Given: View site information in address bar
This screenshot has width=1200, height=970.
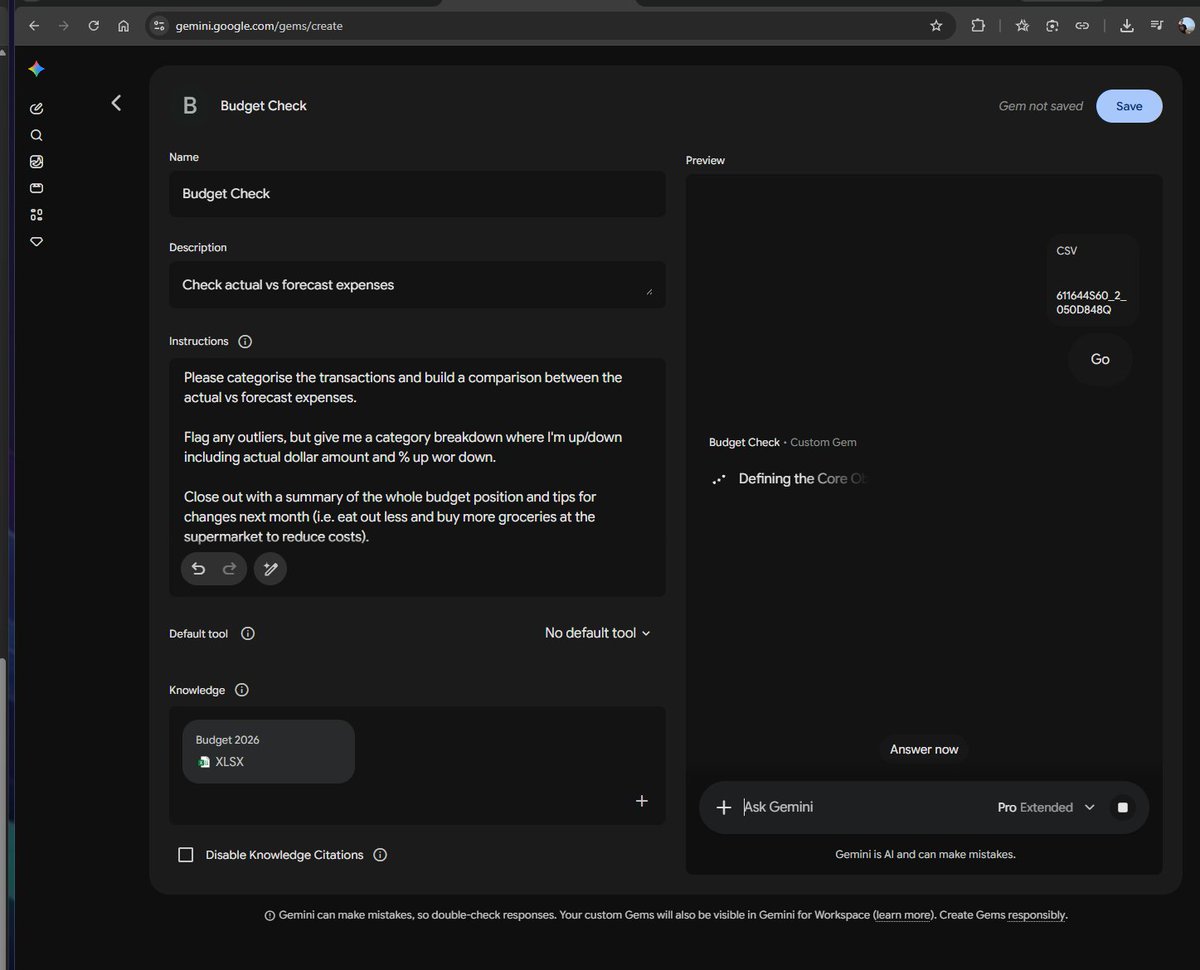Looking at the screenshot, I should 159,26.
